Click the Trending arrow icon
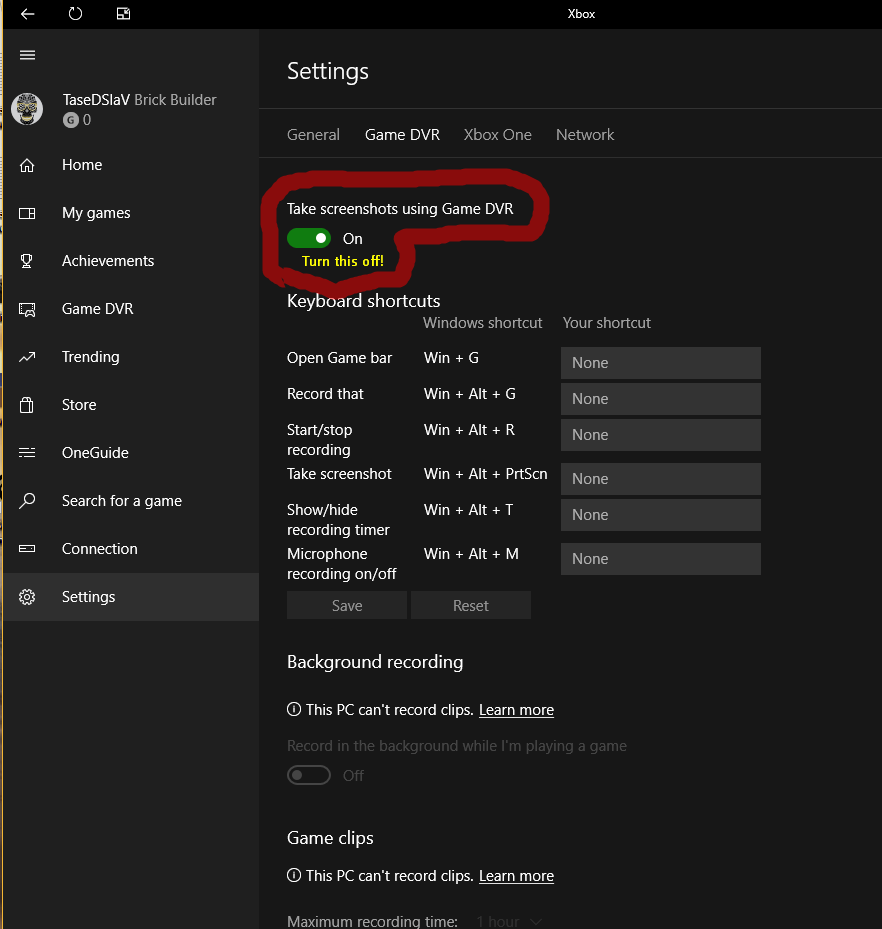The image size is (882, 929). point(27,357)
